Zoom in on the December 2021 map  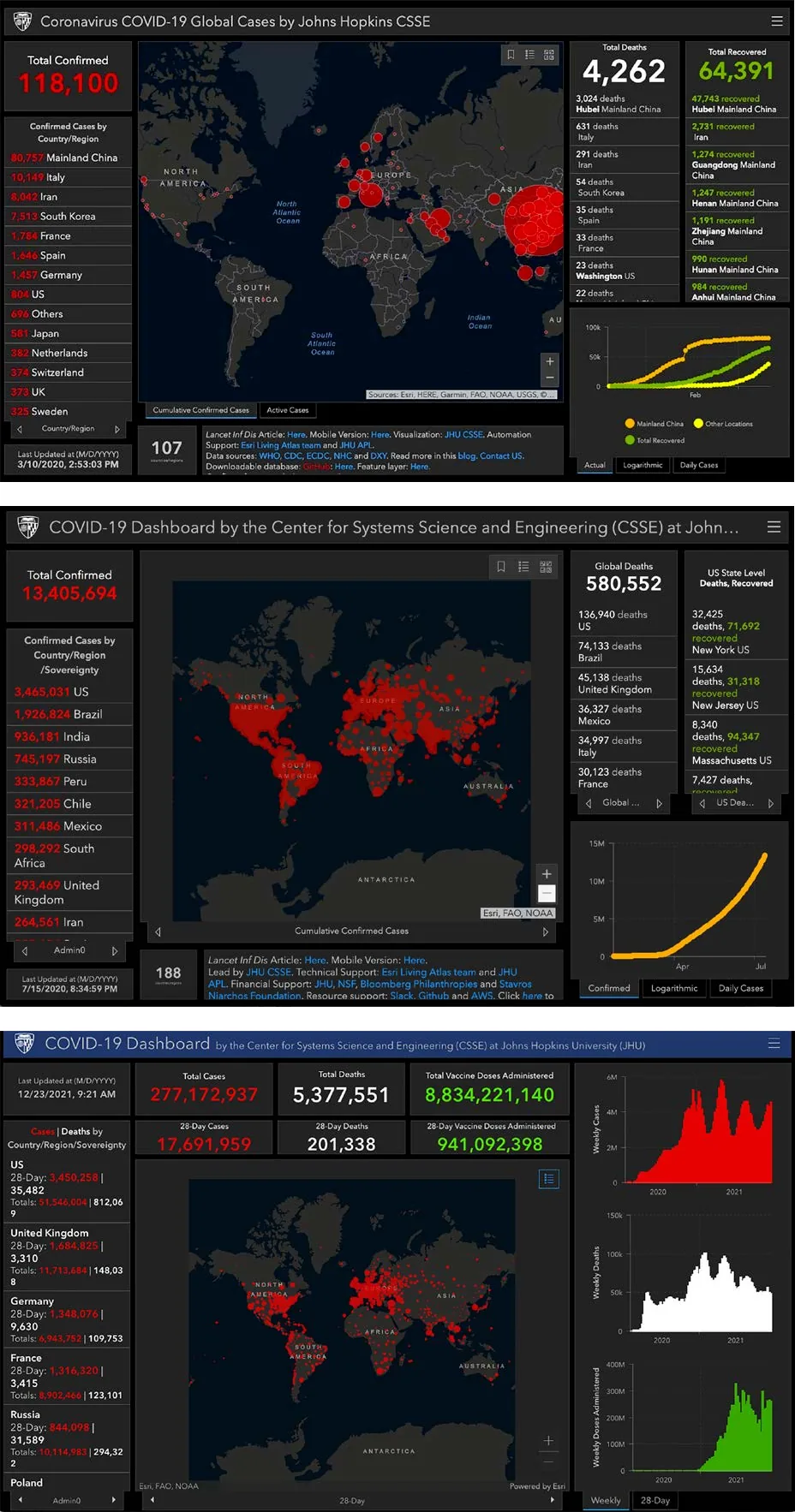coord(549,1441)
